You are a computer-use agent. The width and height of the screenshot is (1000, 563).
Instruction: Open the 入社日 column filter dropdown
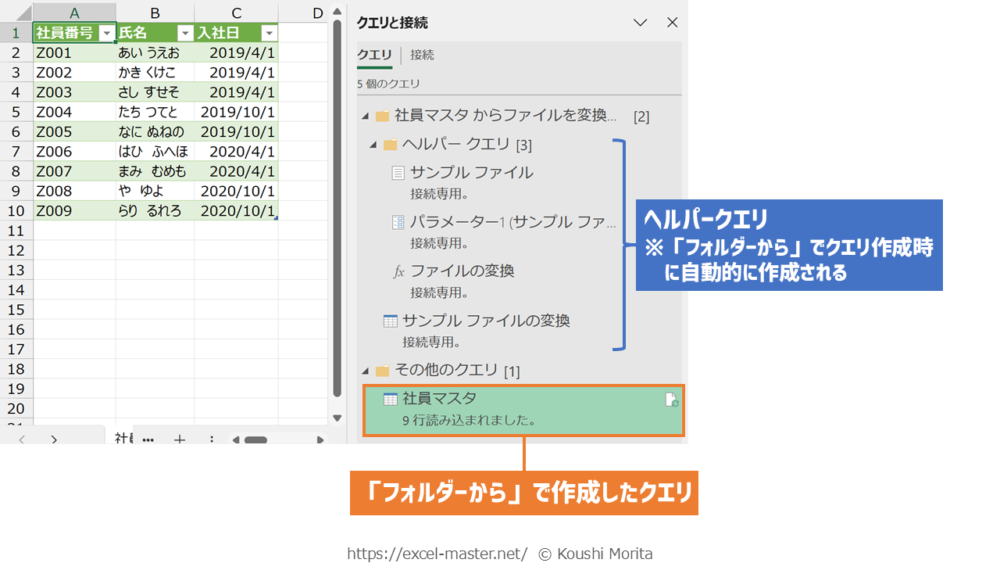[x=268, y=33]
